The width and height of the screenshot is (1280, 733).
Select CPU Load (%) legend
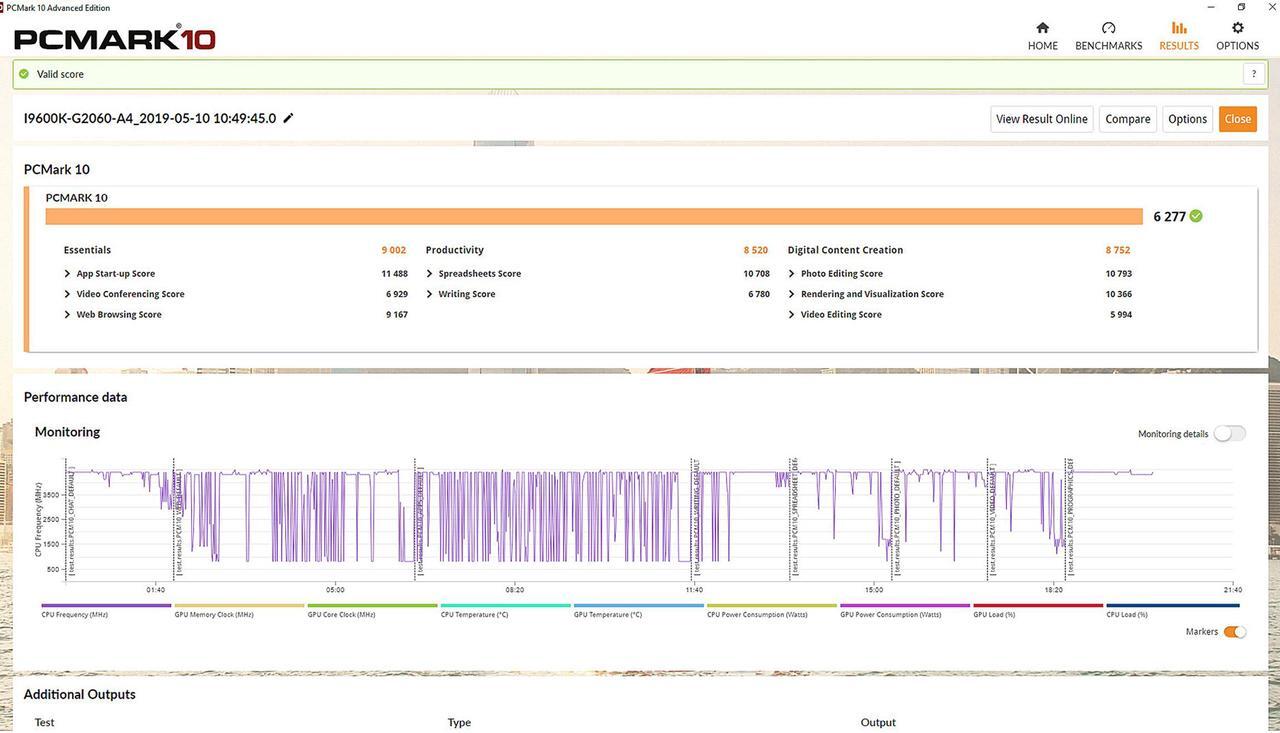(x=1172, y=610)
